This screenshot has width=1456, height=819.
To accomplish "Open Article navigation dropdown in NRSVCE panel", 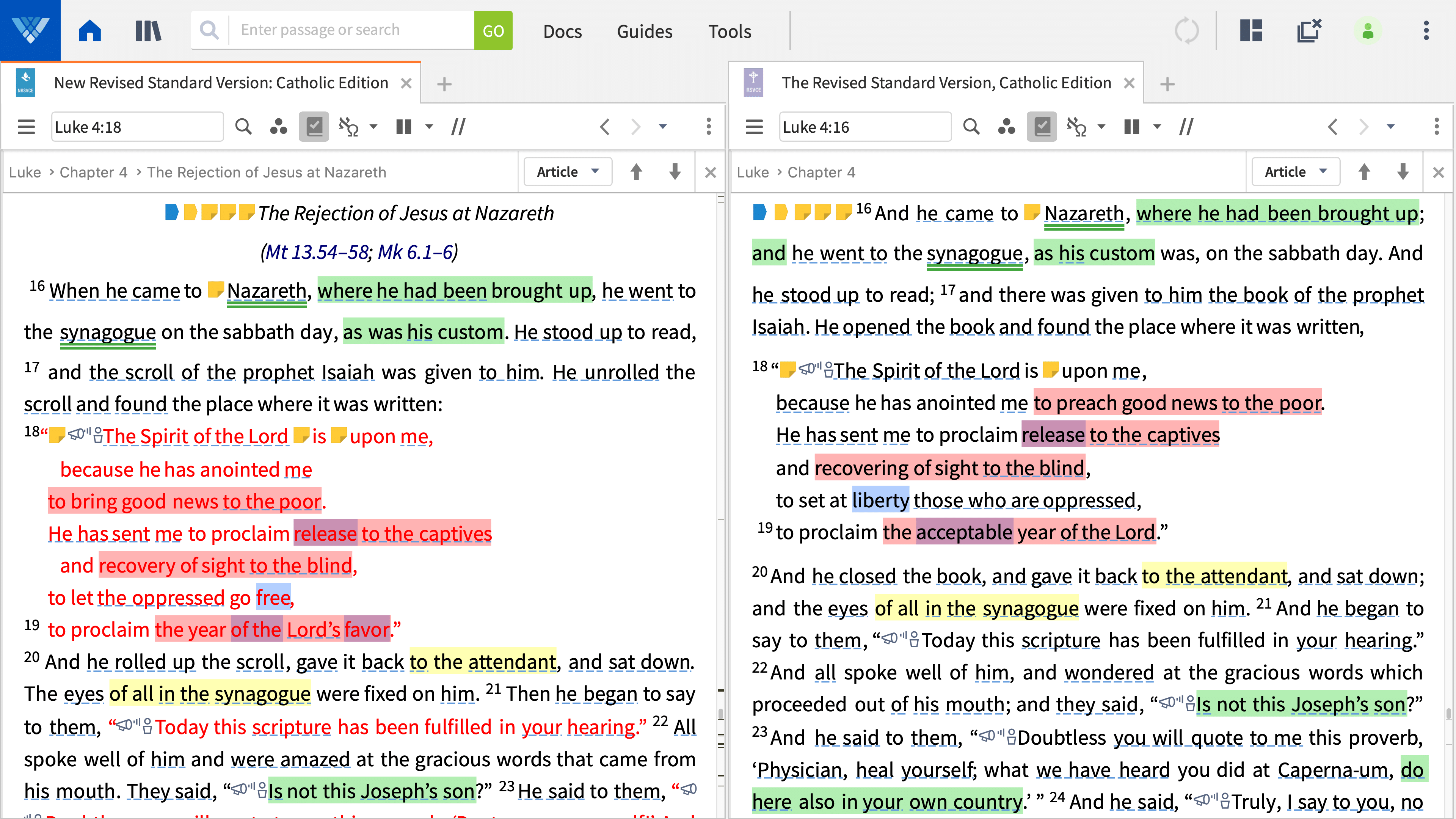I will pos(568,172).
